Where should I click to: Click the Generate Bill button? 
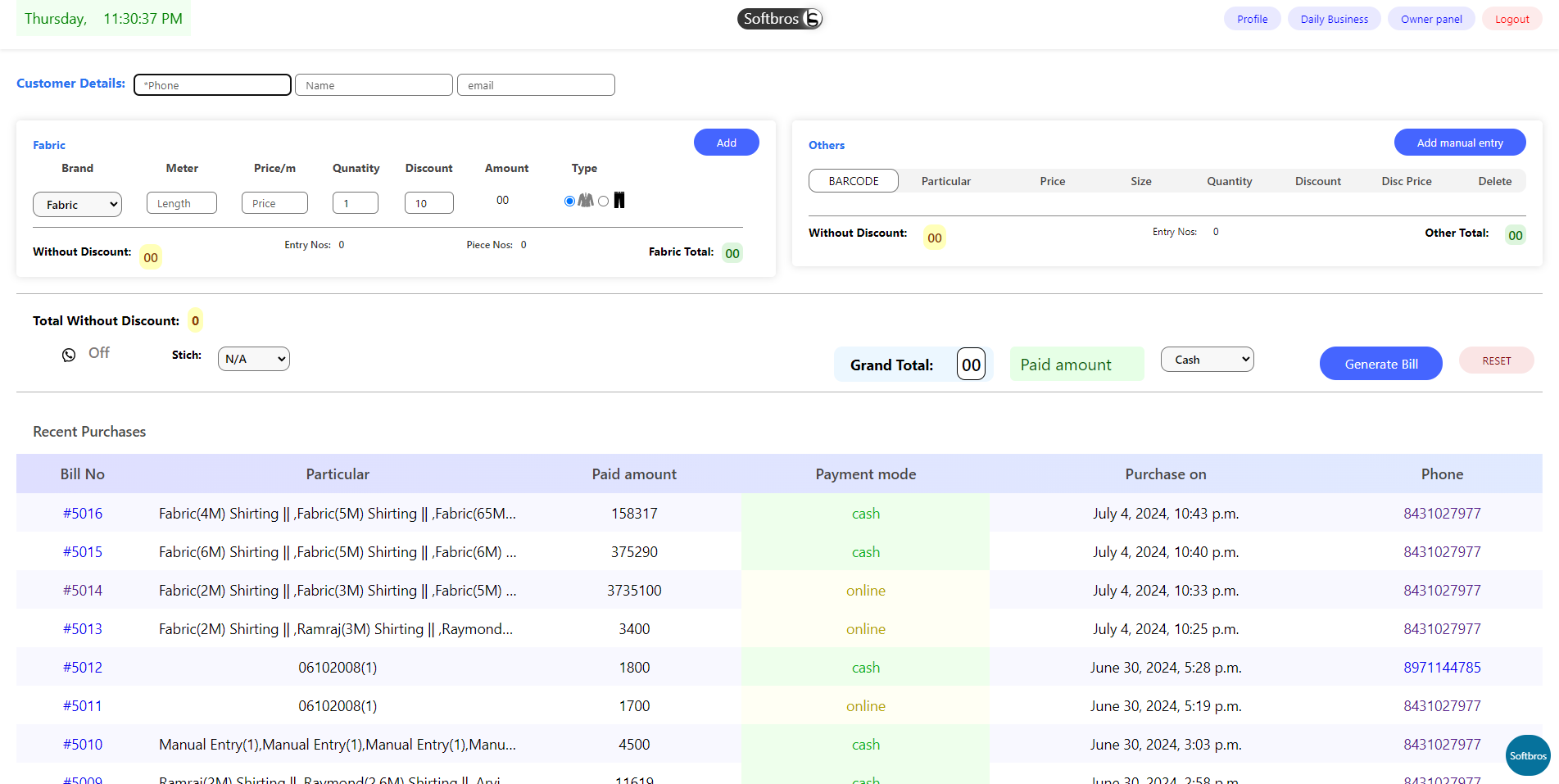coord(1381,364)
